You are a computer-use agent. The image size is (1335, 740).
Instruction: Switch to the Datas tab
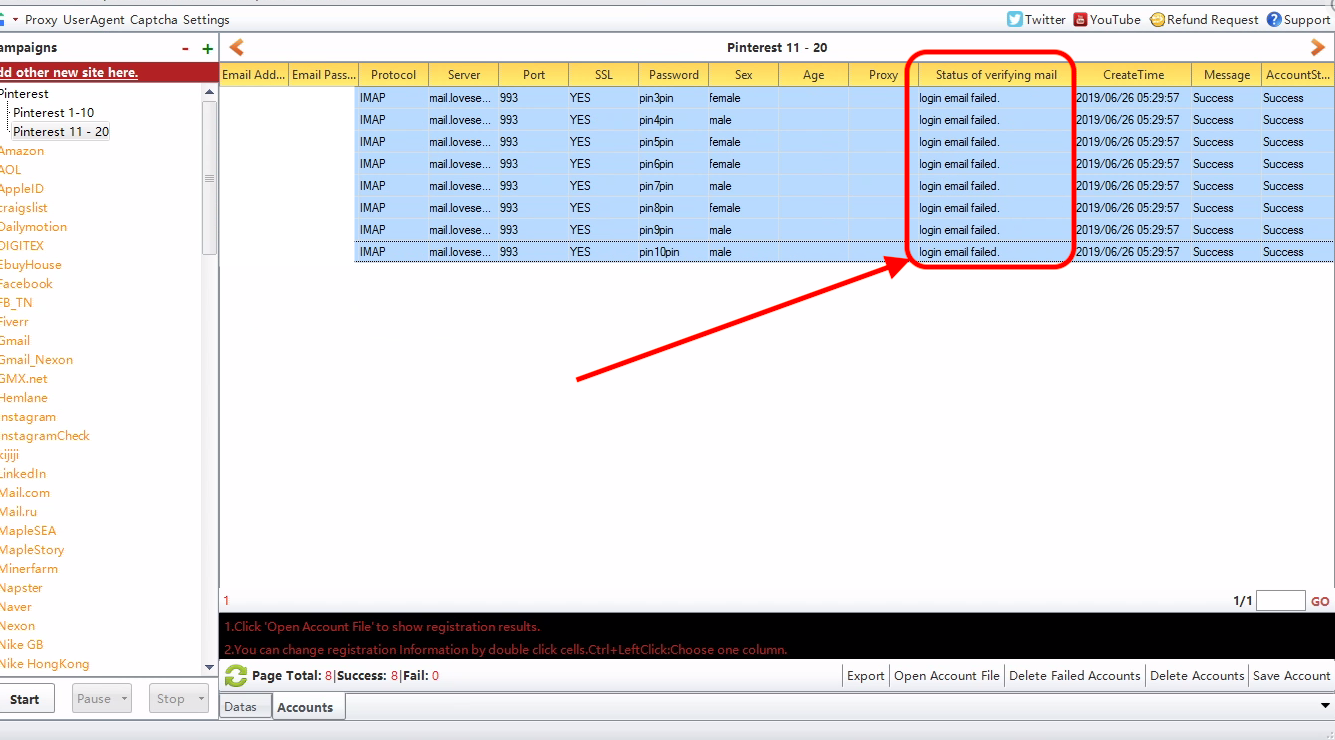pyautogui.click(x=240, y=707)
